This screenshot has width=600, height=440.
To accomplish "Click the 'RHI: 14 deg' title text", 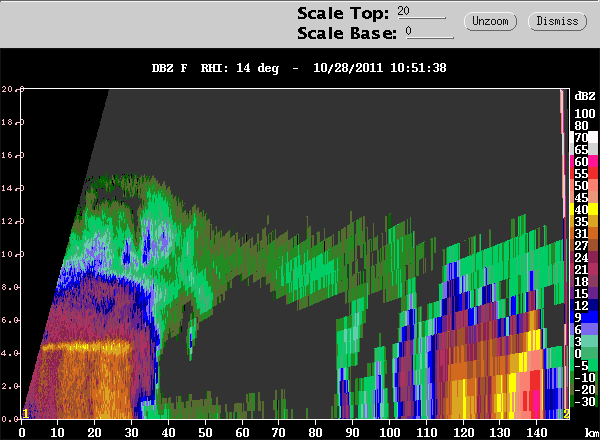I will 240,68.
